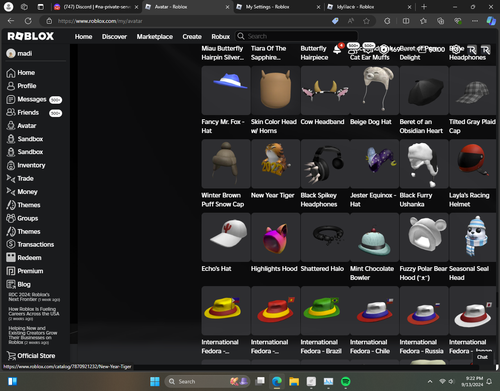Click the Roblox logo
The height and width of the screenshot is (391, 500).
click(30, 36)
